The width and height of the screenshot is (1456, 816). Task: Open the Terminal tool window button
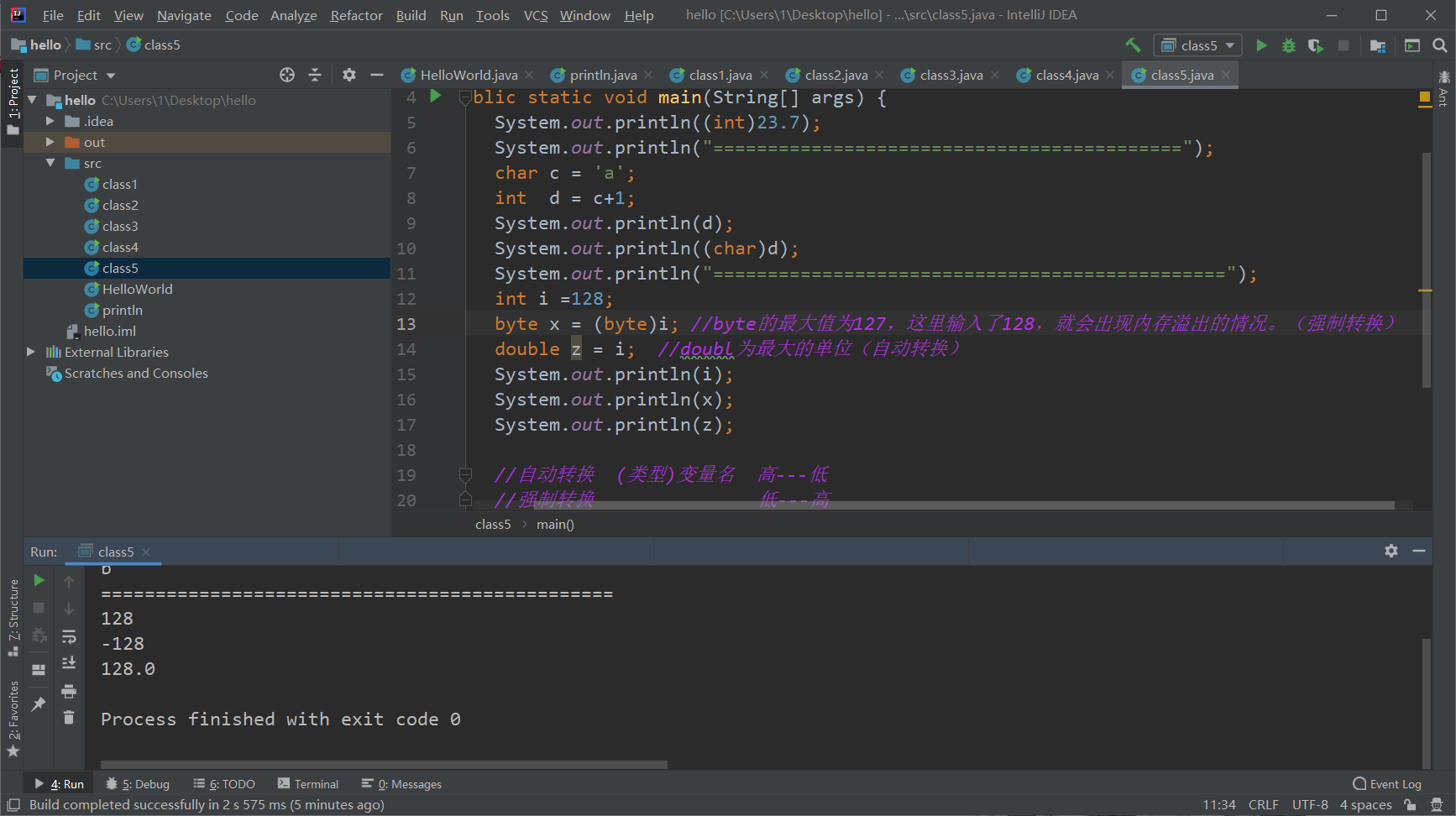coord(308,784)
